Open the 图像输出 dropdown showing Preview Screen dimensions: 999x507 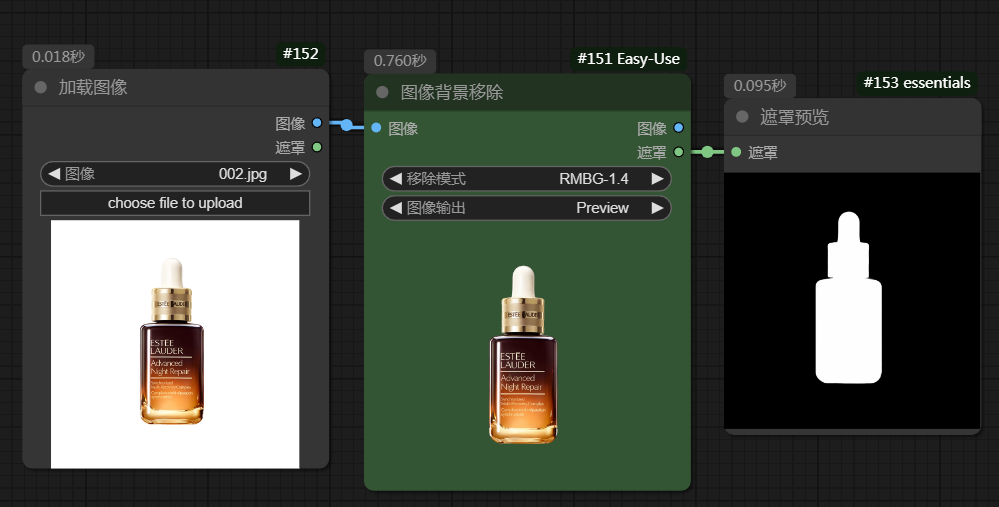click(x=526, y=208)
